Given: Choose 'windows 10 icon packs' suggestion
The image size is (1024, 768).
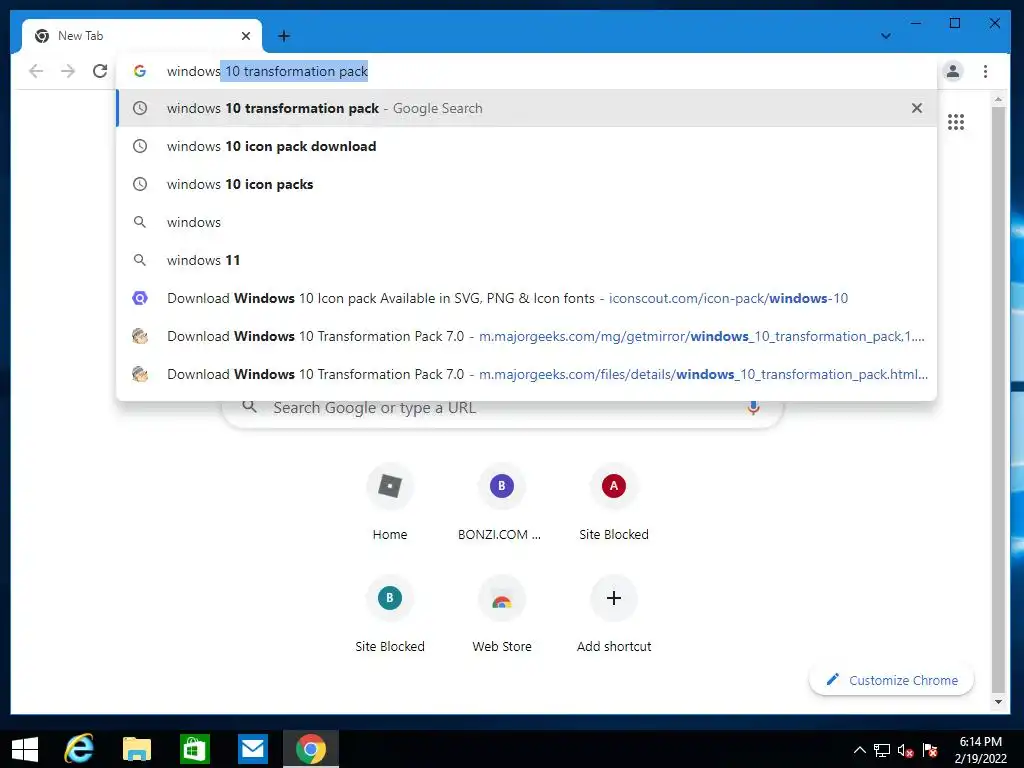Looking at the screenshot, I should tap(526, 184).
